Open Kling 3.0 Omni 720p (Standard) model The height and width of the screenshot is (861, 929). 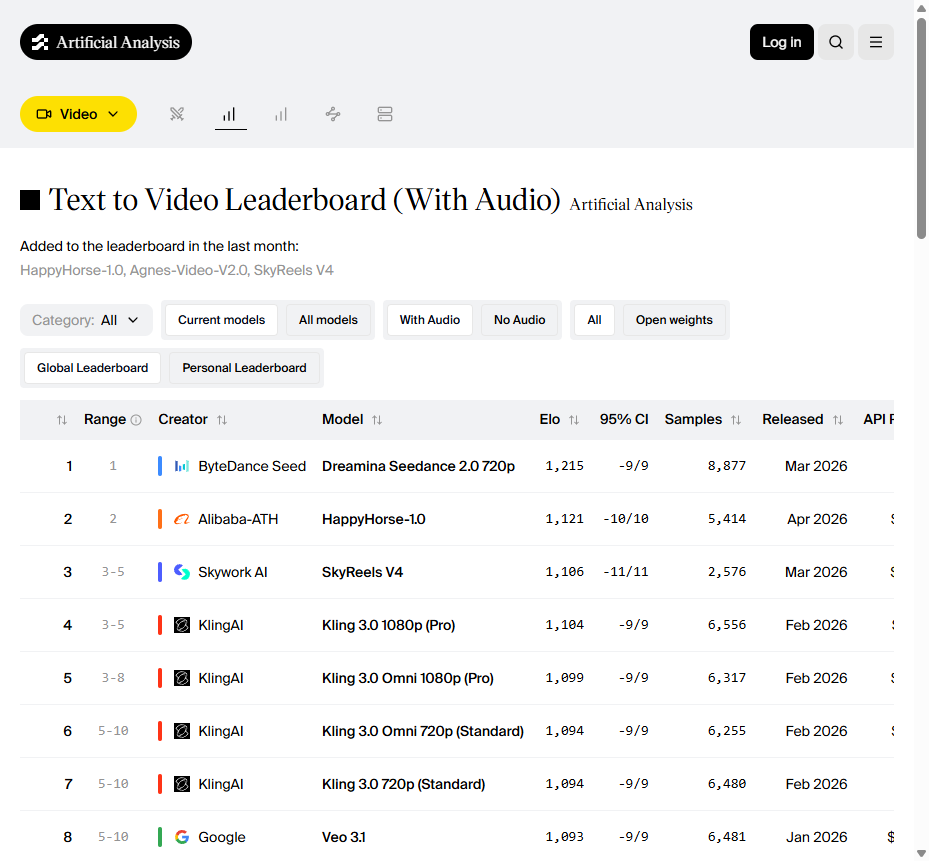point(423,731)
